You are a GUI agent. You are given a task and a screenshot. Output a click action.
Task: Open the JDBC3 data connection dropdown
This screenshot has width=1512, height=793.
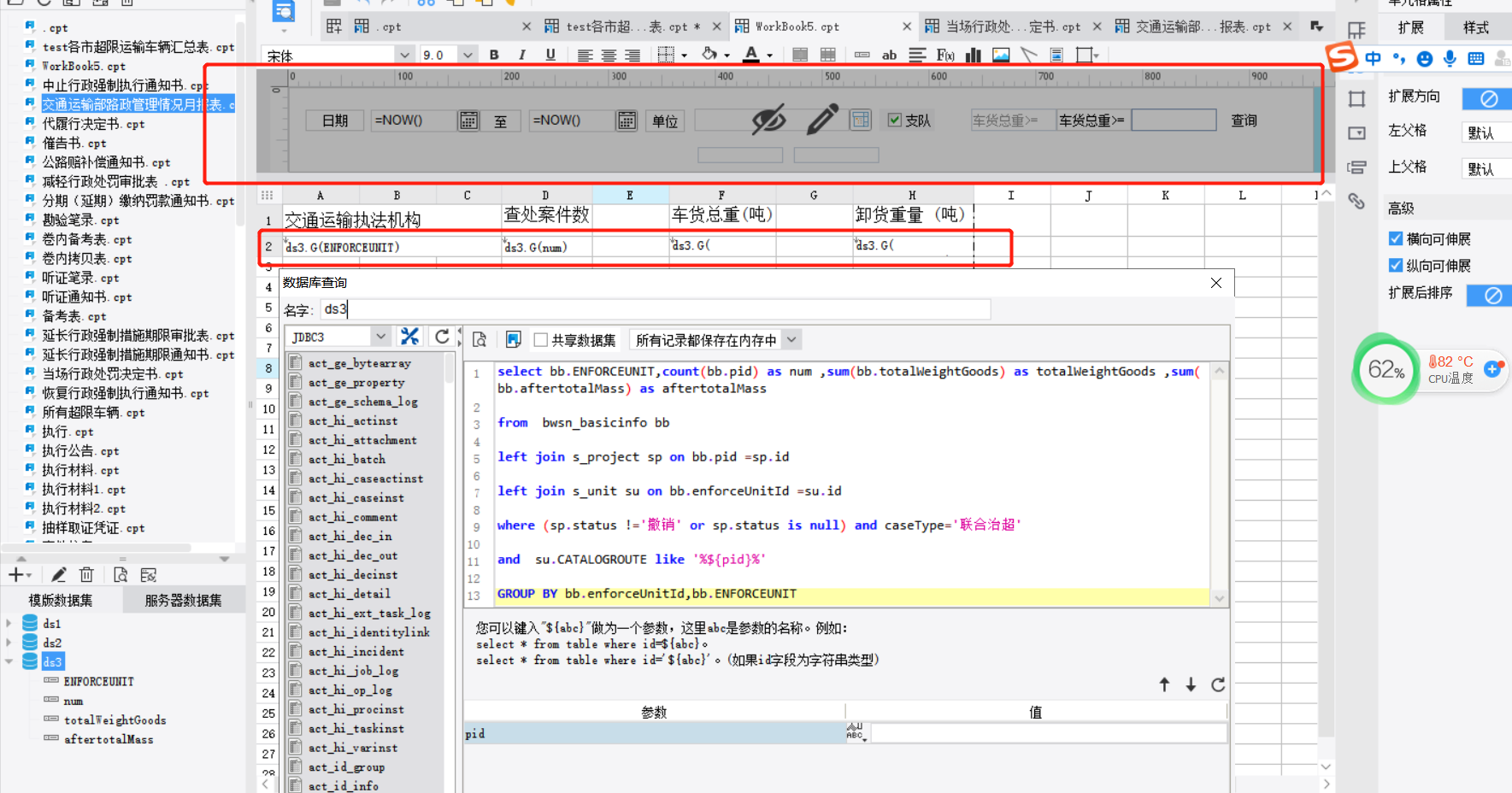click(380, 337)
